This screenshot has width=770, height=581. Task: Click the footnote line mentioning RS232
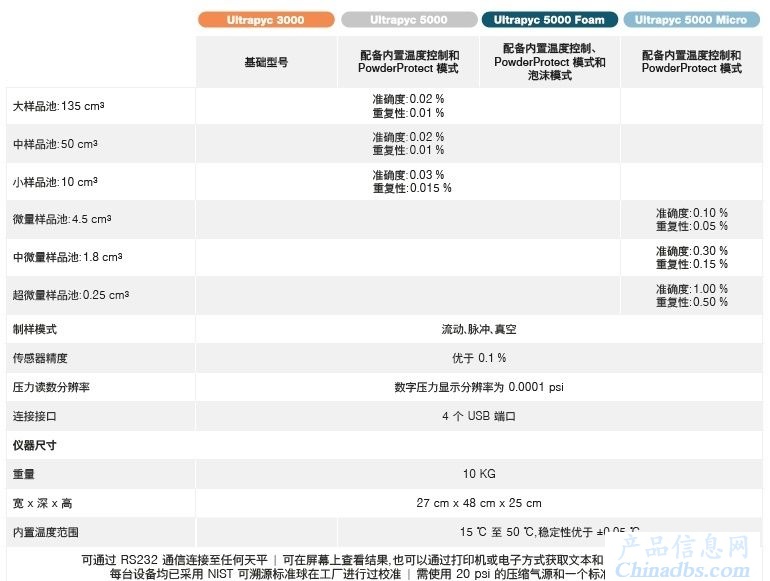pos(342,560)
